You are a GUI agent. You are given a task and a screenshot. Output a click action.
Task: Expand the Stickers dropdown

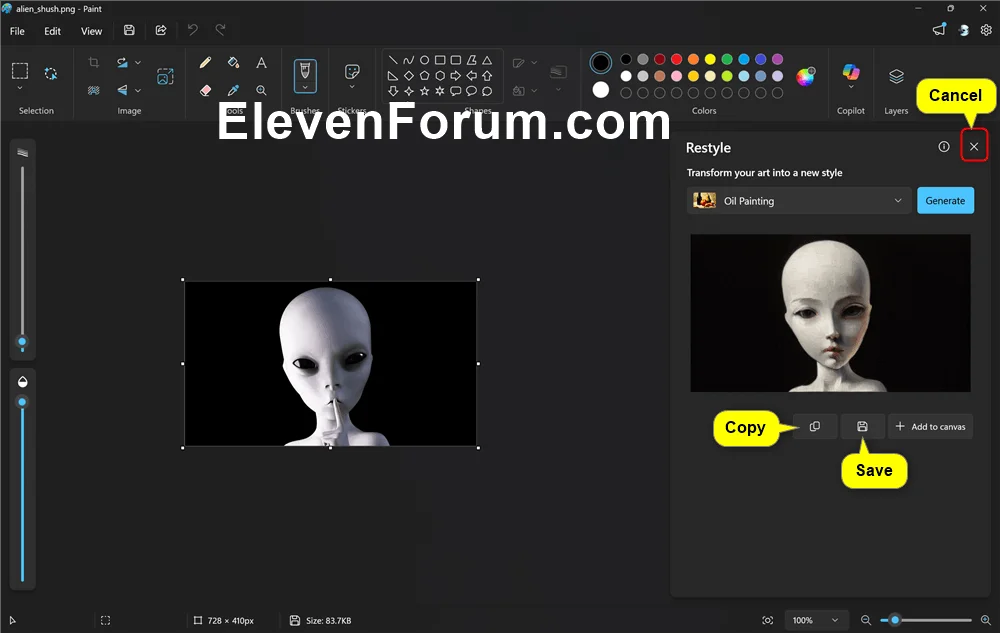point(352,76)
